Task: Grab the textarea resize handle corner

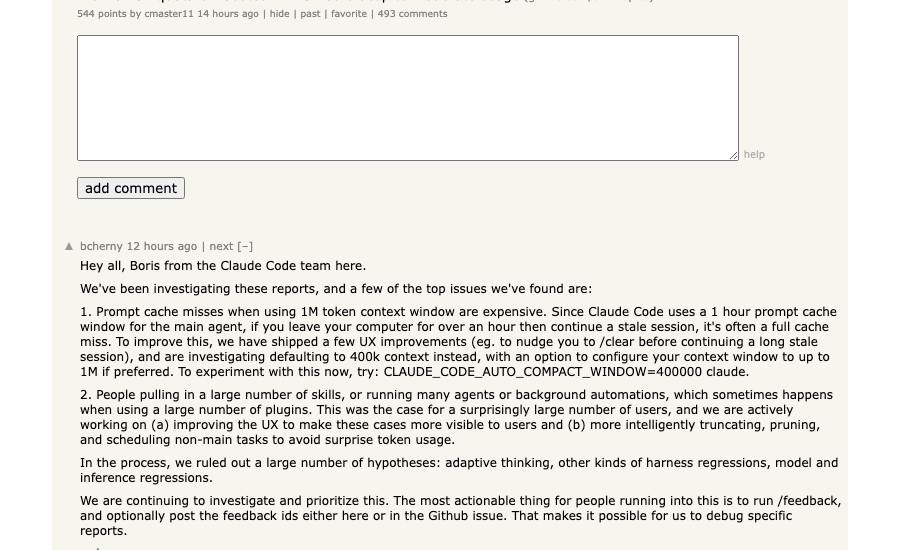Action: coord(734,155)
